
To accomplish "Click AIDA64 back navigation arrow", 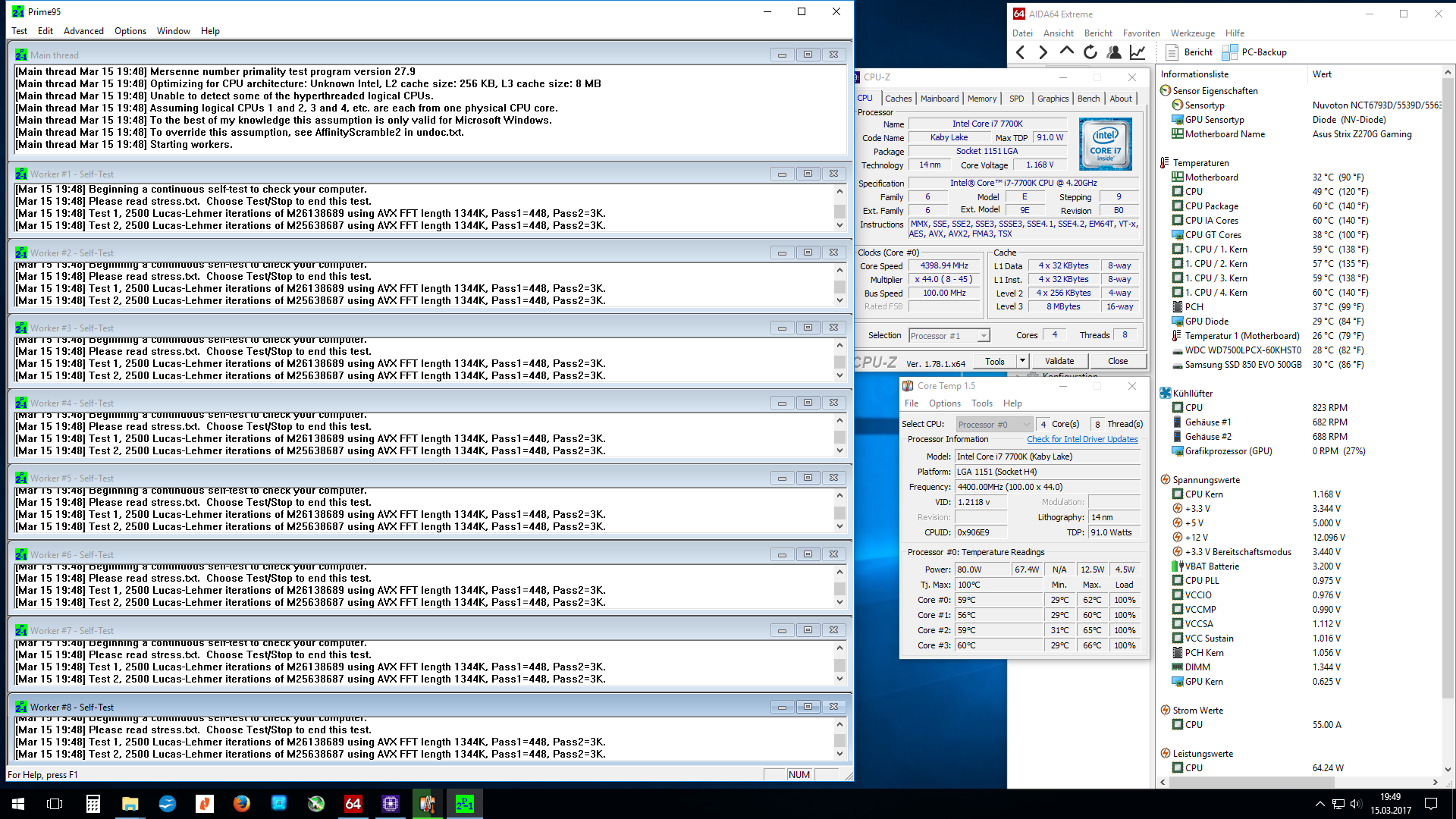I will (1021, 52).
